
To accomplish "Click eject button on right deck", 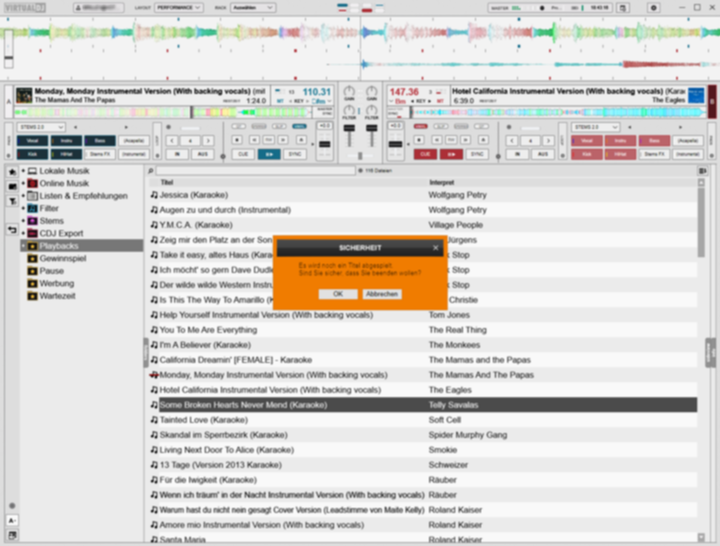I will (483, 140).
